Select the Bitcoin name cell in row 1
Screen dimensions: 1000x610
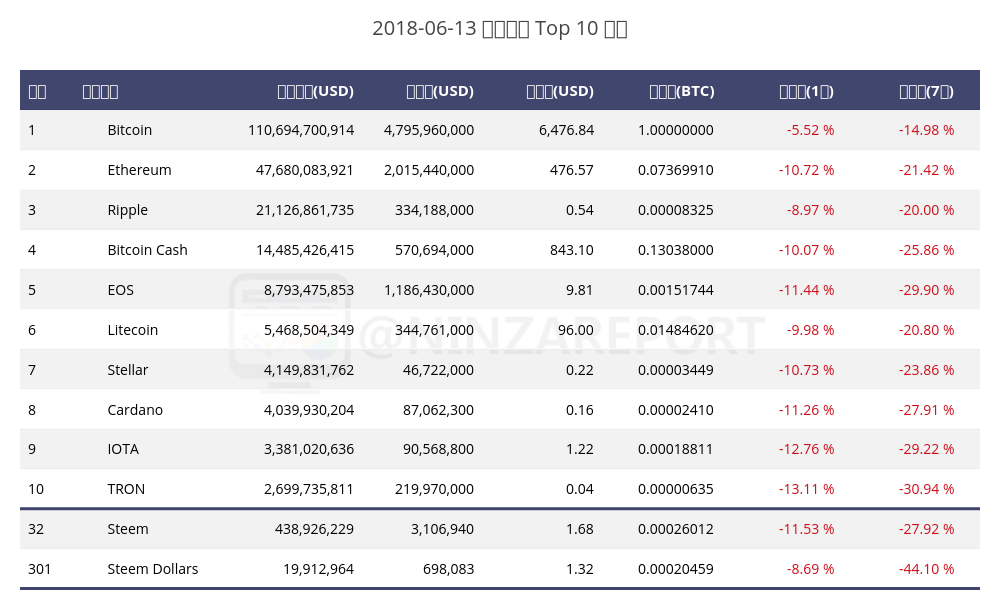(x=129, y=130)
